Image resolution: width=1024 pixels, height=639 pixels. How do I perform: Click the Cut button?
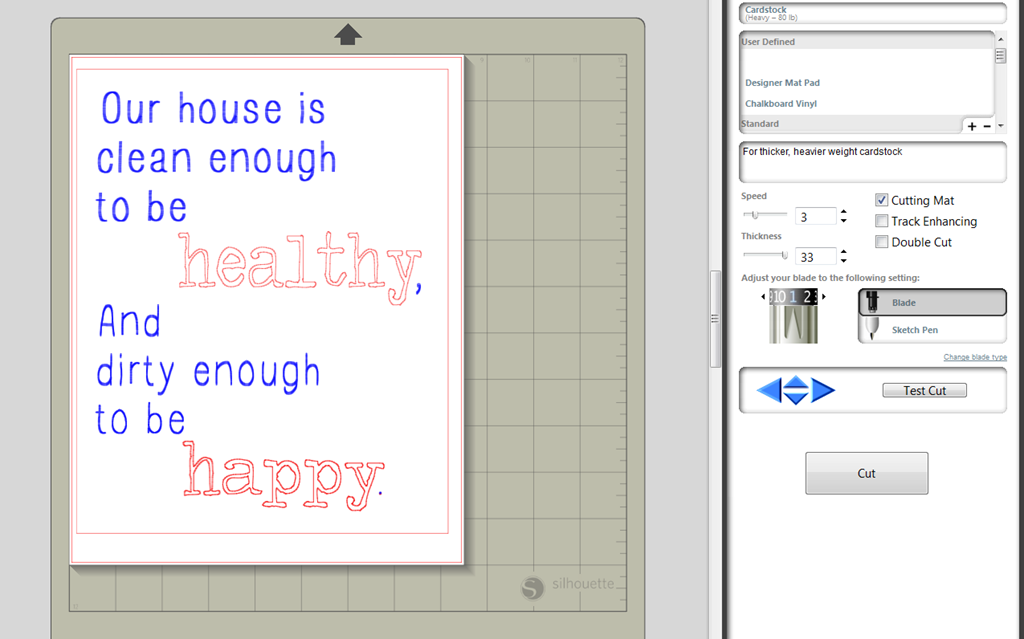[866, 473]
